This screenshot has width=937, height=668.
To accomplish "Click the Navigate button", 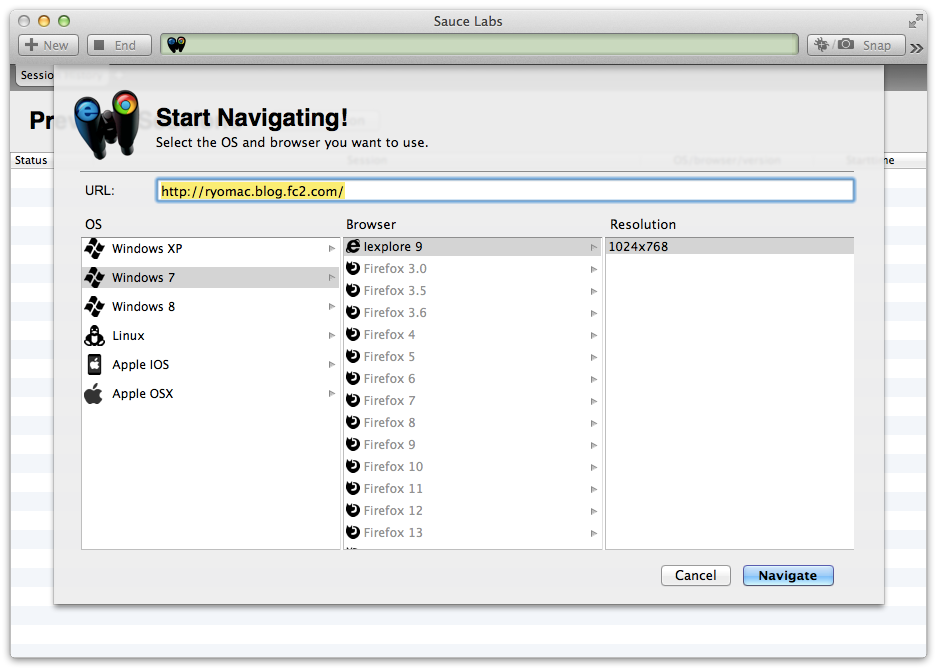I will coord(788,575).
